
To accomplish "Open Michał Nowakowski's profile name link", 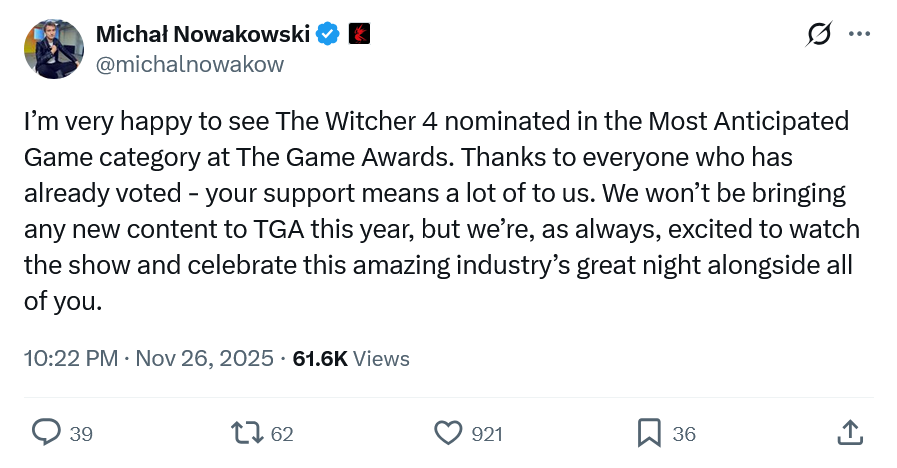I will (x=203, y=35).
